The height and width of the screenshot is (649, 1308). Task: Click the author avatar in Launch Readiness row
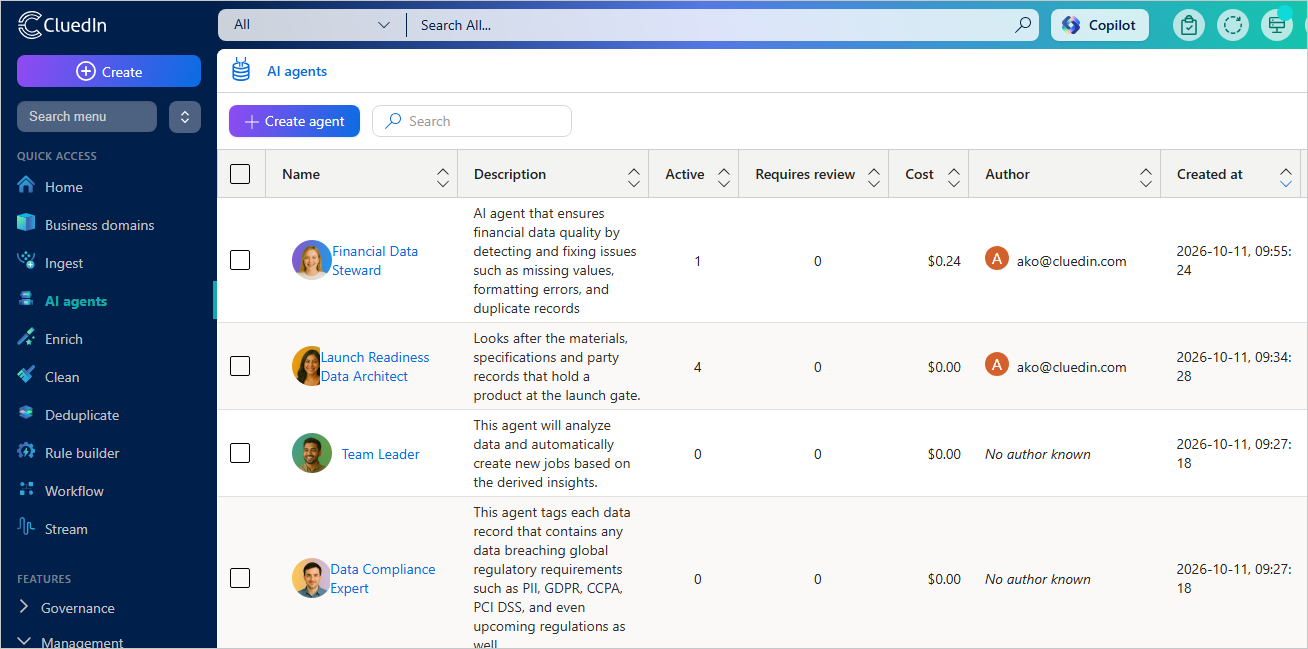click(x=997, y=365)
